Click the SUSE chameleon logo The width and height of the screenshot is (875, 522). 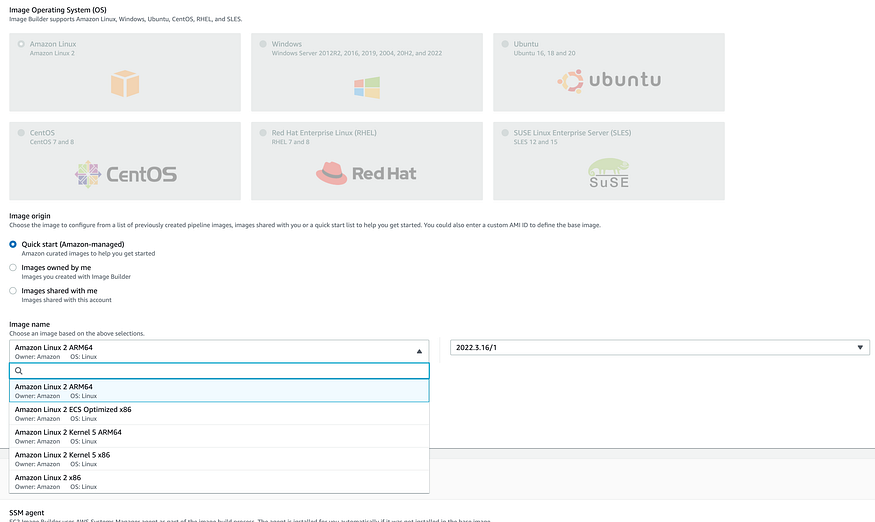[609, 174]
